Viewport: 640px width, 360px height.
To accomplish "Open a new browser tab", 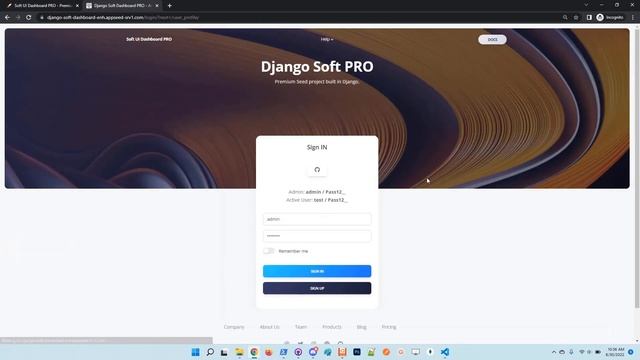I will pos(169,6).
